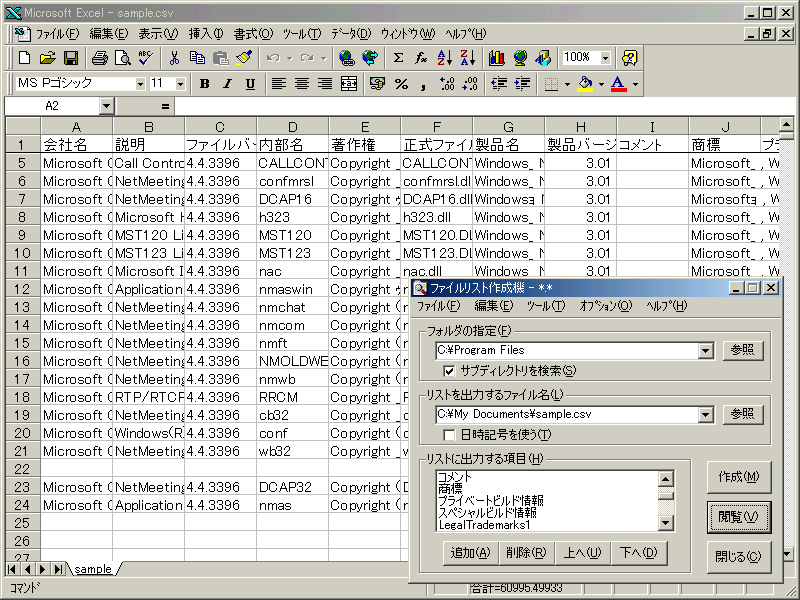Toggle the Drawing toolbar icon
The image size is (800, 600).
coord(543,58)
